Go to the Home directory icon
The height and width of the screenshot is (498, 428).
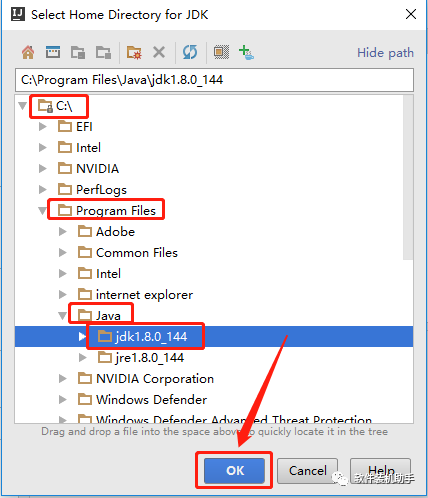point(28,52)
